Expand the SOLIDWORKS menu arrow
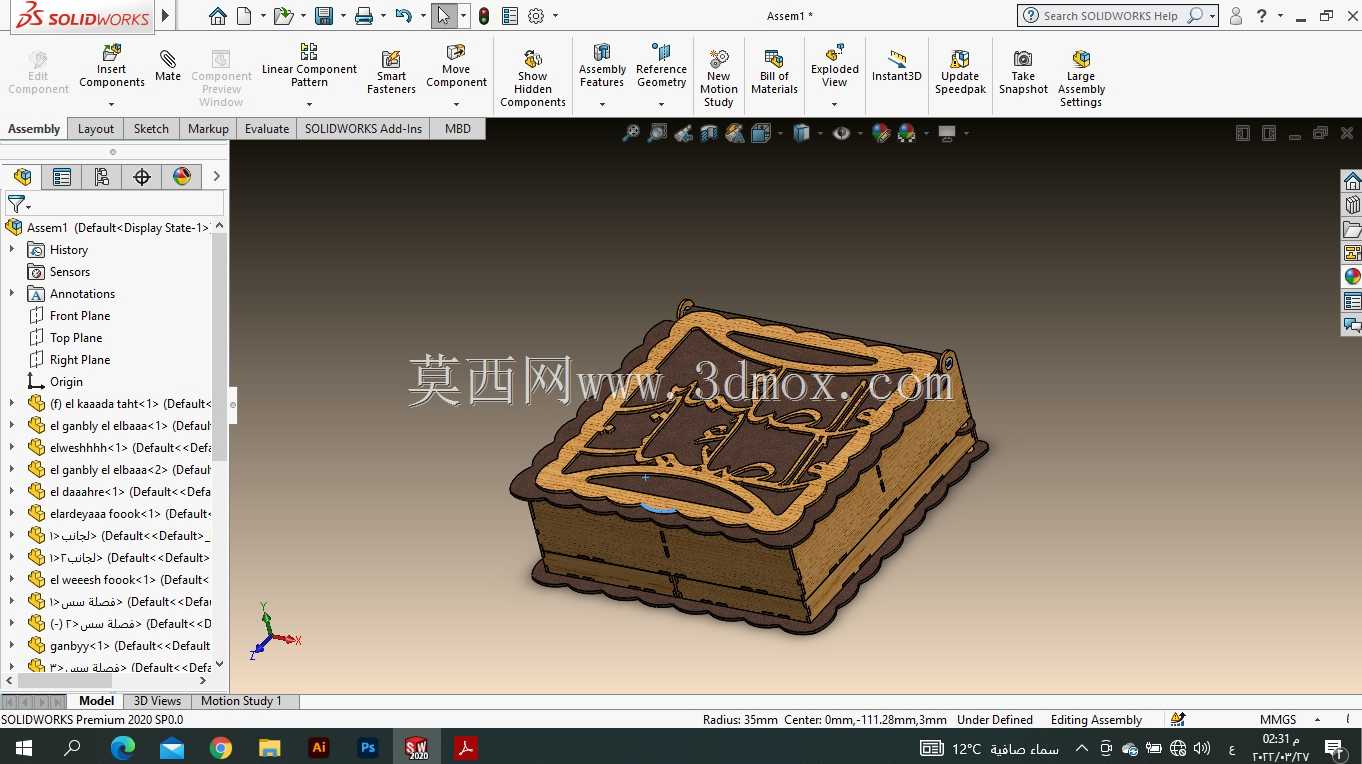This screenshot has width=1362, height=764. (x=166, y=16)
